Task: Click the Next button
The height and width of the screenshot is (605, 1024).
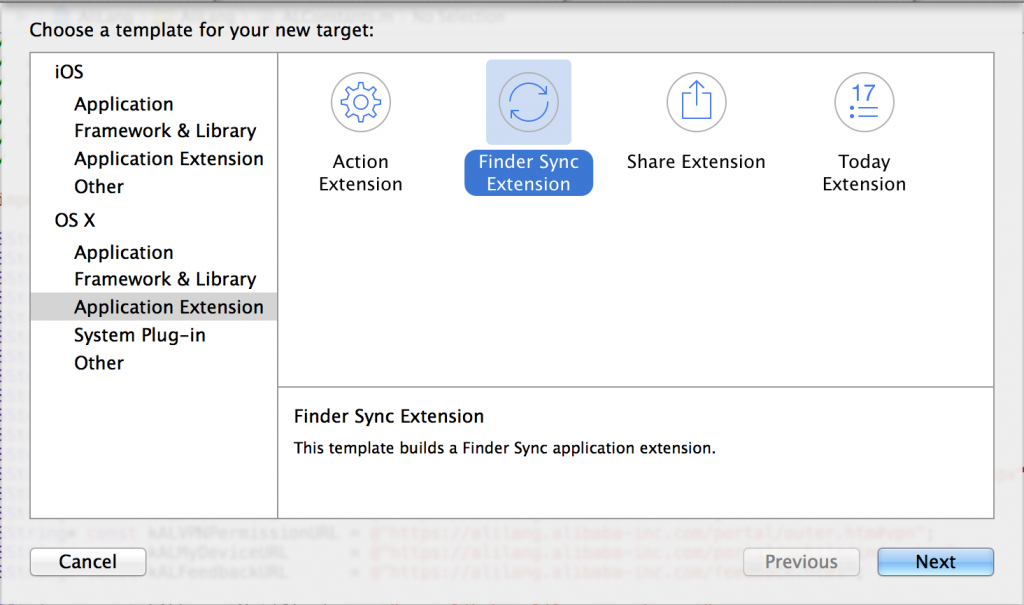Action: click(x=935, y=562)
